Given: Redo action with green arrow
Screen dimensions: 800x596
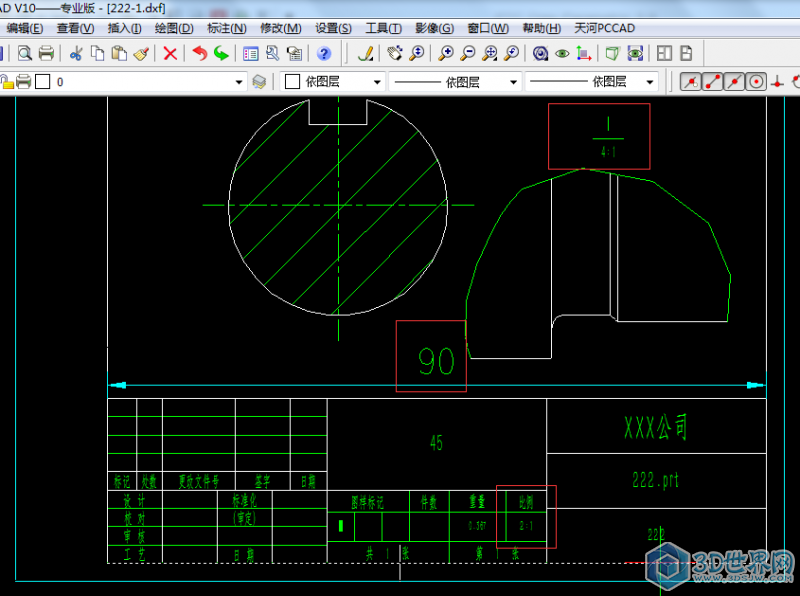Looking at the screenshot, I should pyautogui.click(x=221, y=53).
